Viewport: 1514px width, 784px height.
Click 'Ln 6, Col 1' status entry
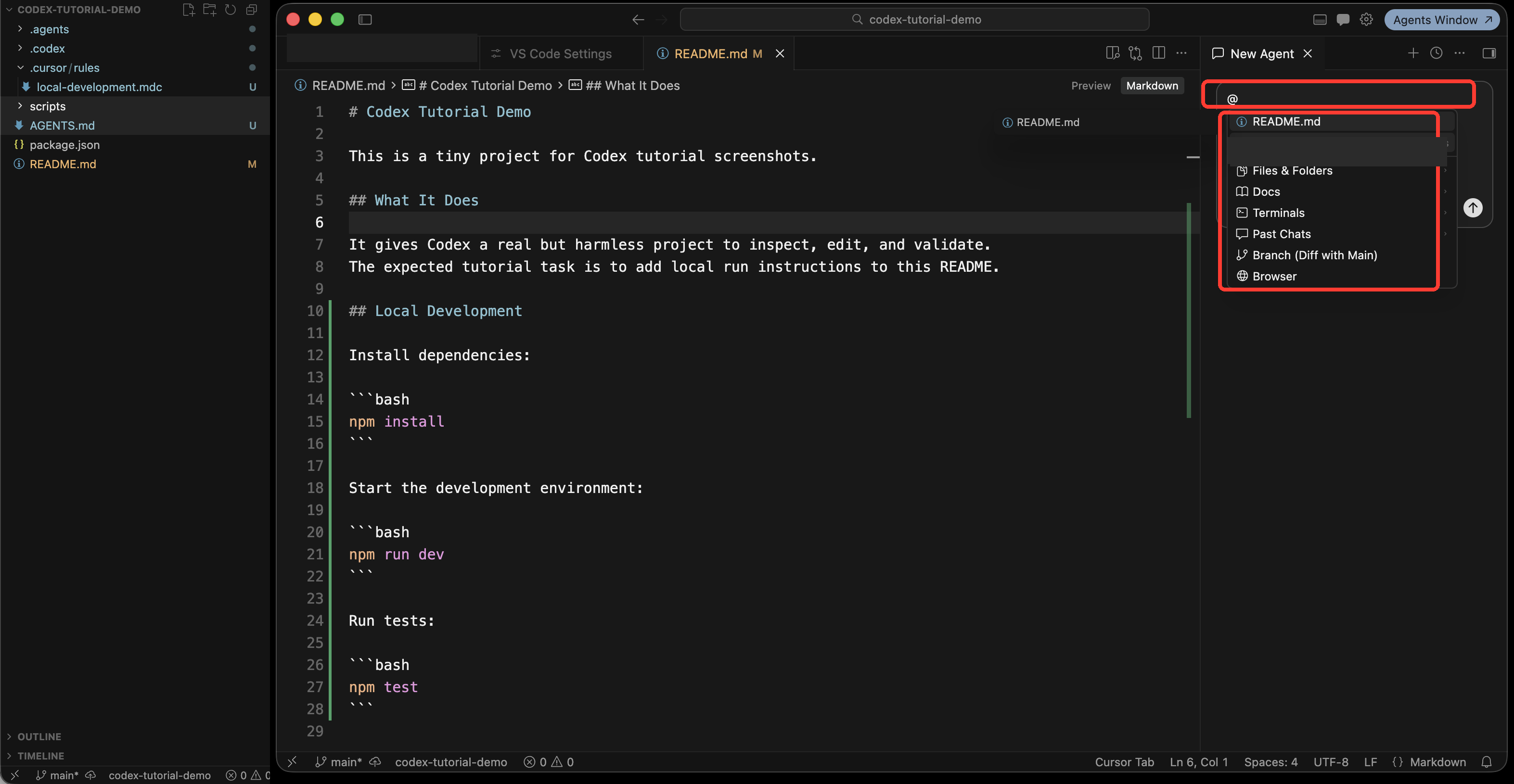(x=1198, y=762)
